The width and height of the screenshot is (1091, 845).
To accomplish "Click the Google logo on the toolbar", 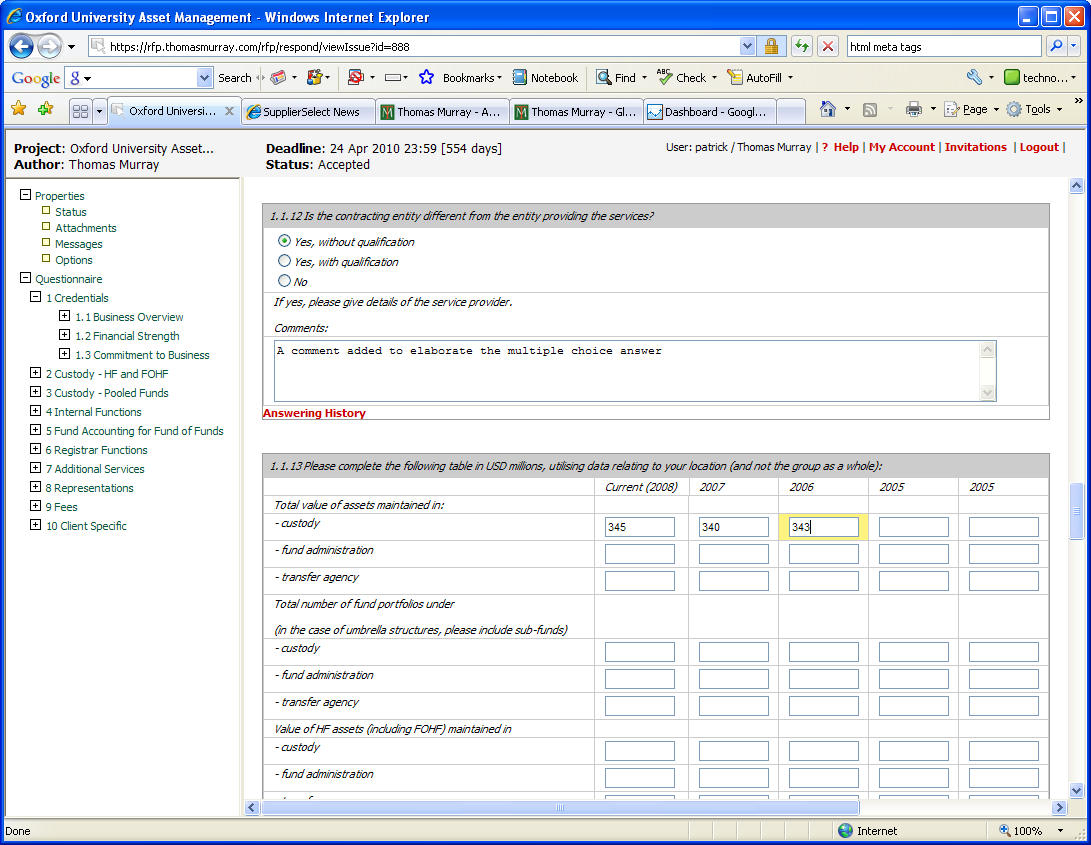I will [36, 78].
